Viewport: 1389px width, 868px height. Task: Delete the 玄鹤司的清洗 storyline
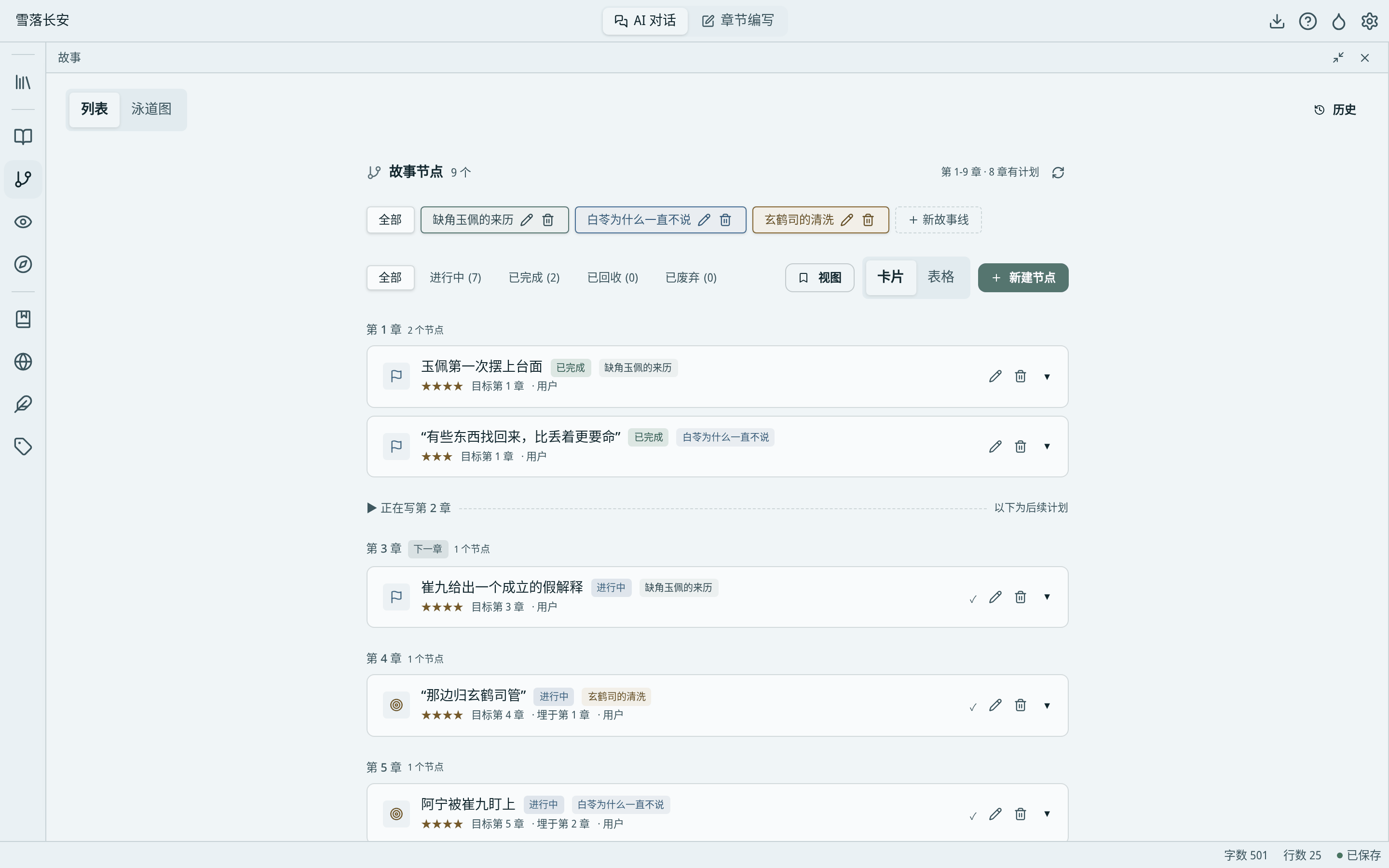868,220
